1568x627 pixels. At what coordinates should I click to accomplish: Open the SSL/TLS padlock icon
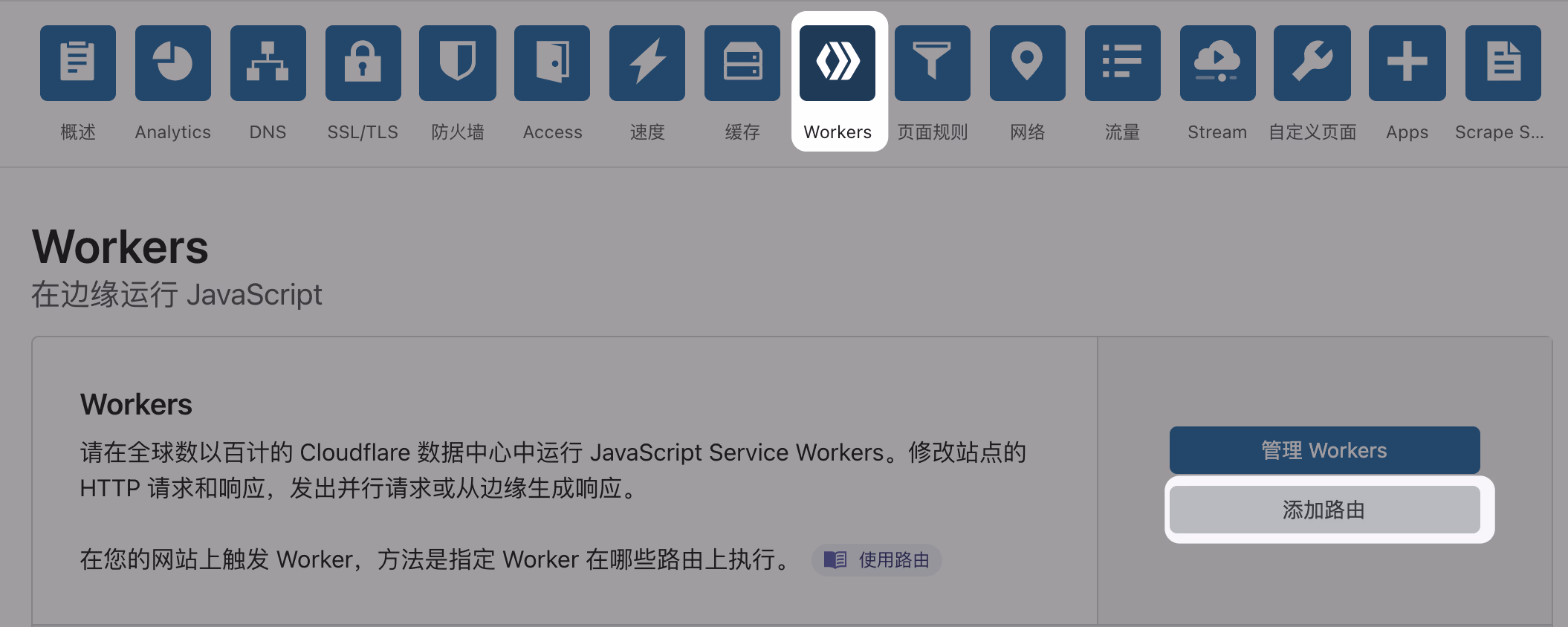pos(363,63)
